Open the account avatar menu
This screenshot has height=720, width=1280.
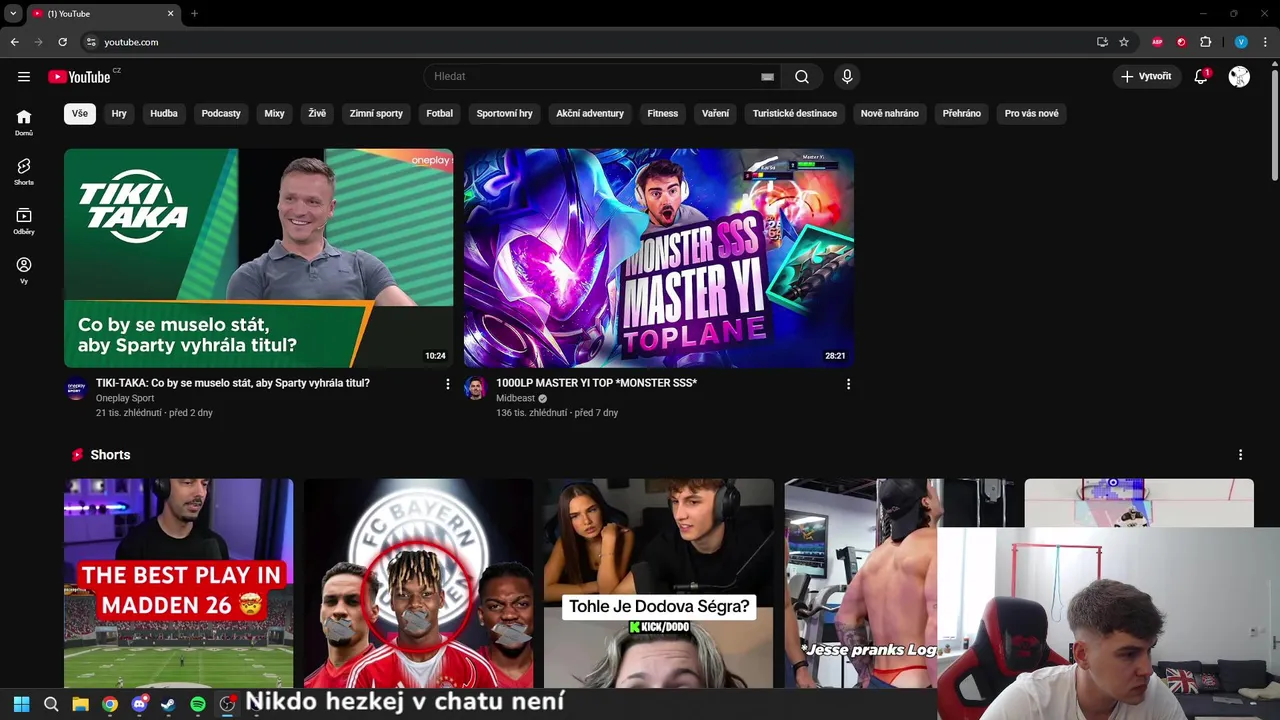(x=1239, y=77)
